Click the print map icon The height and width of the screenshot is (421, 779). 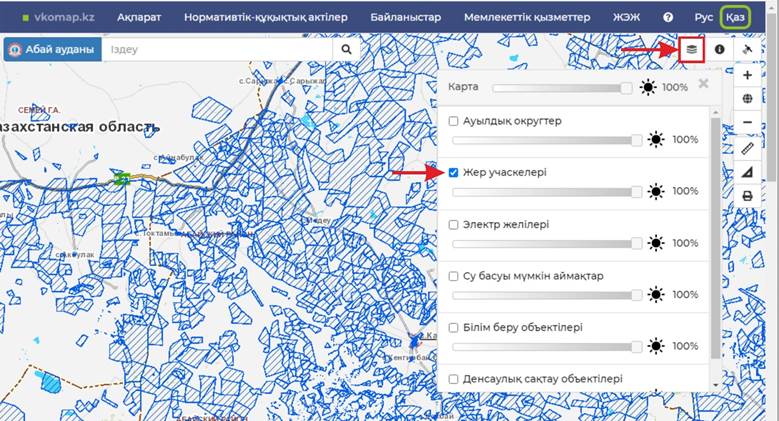click(x=747, y=196)
